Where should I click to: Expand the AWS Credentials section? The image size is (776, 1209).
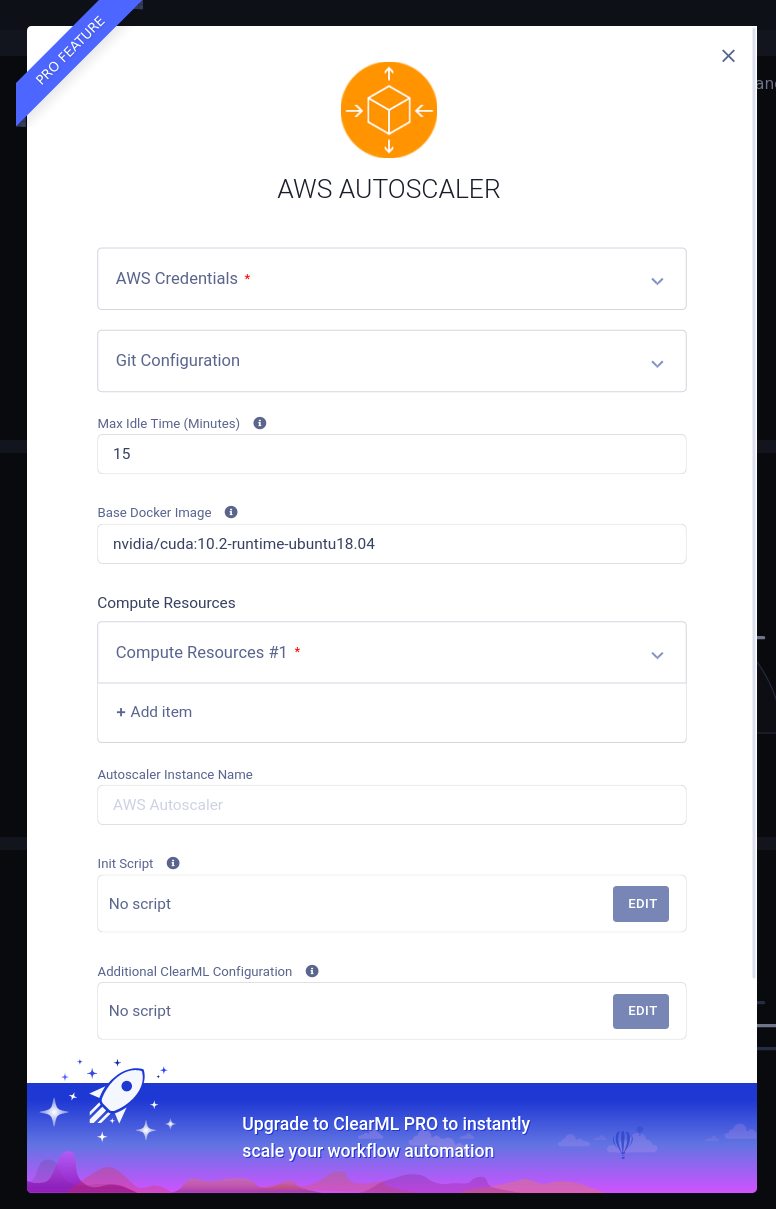click(392, 279)
